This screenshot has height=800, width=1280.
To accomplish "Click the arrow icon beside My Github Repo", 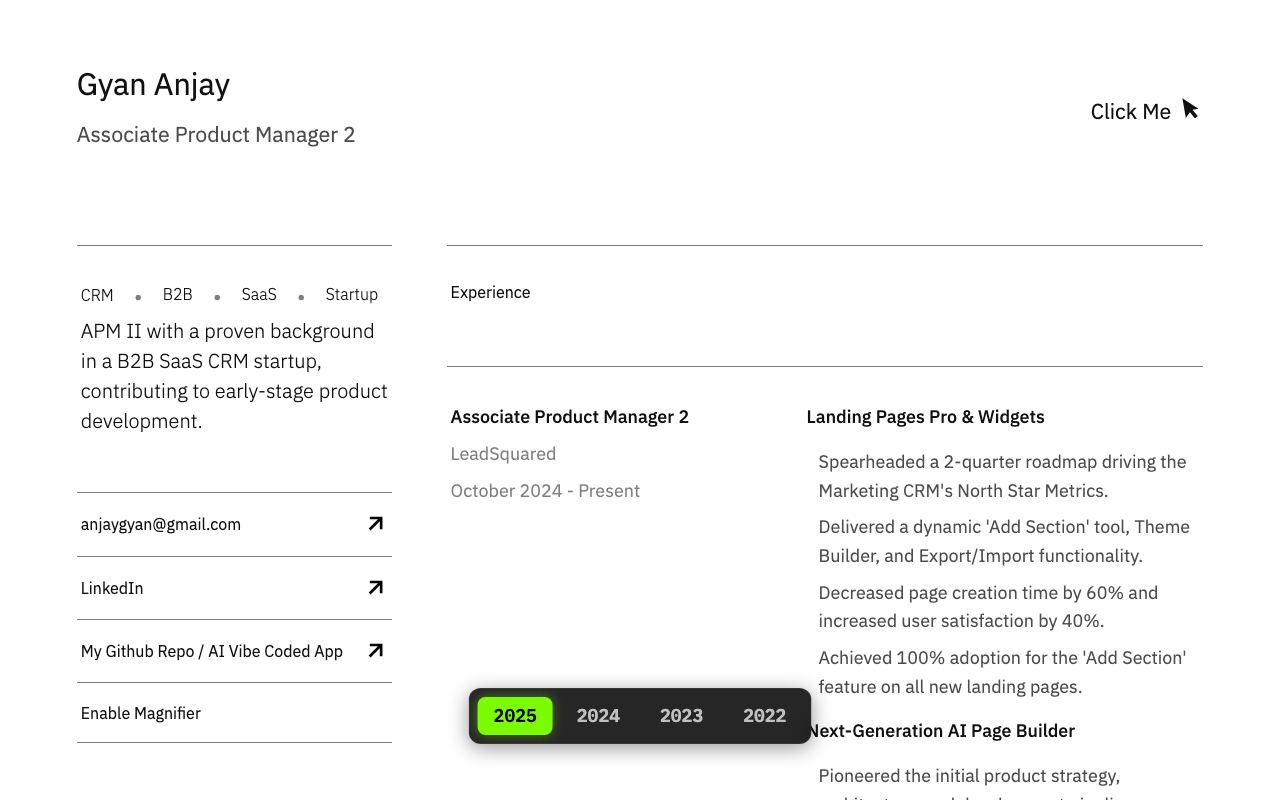I will [x=376, y=650].
